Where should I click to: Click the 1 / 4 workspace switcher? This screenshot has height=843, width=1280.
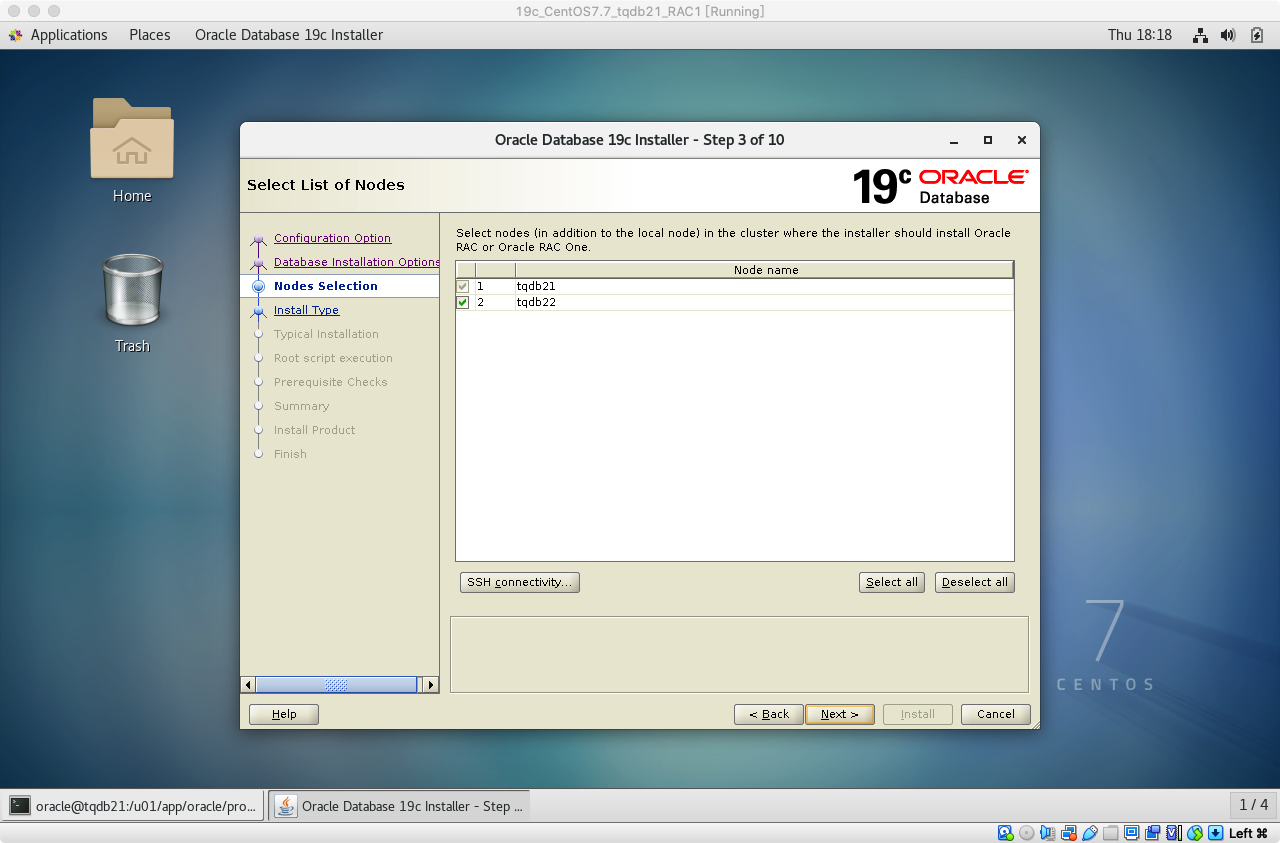tap(1253, 805)
